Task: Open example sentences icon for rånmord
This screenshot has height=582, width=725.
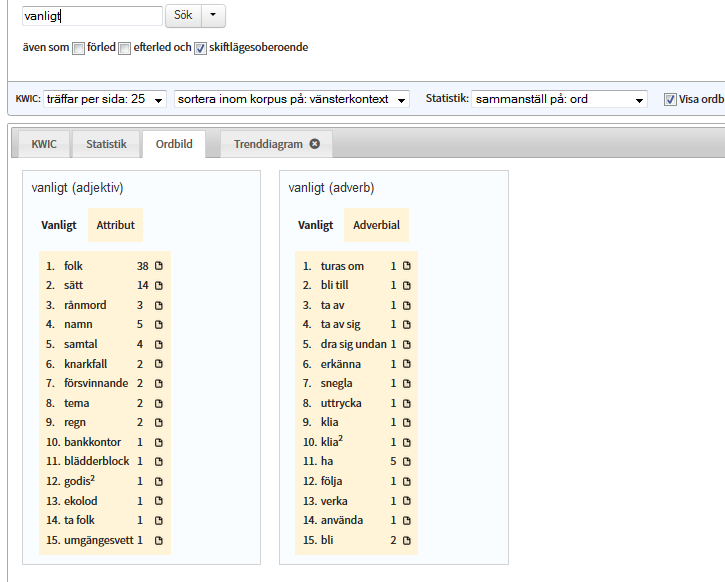Action: click(159, 305)
